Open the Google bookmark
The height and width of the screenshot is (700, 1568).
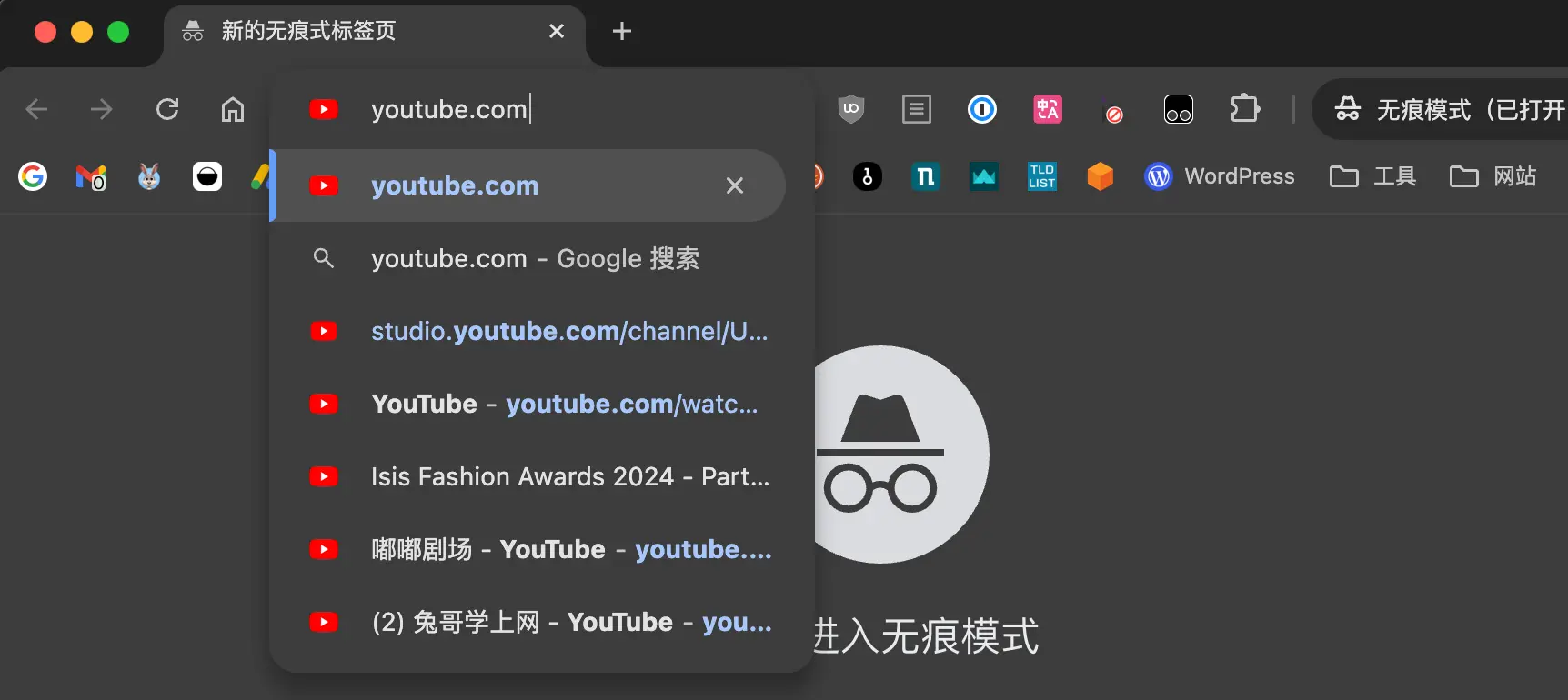[33, 176]
